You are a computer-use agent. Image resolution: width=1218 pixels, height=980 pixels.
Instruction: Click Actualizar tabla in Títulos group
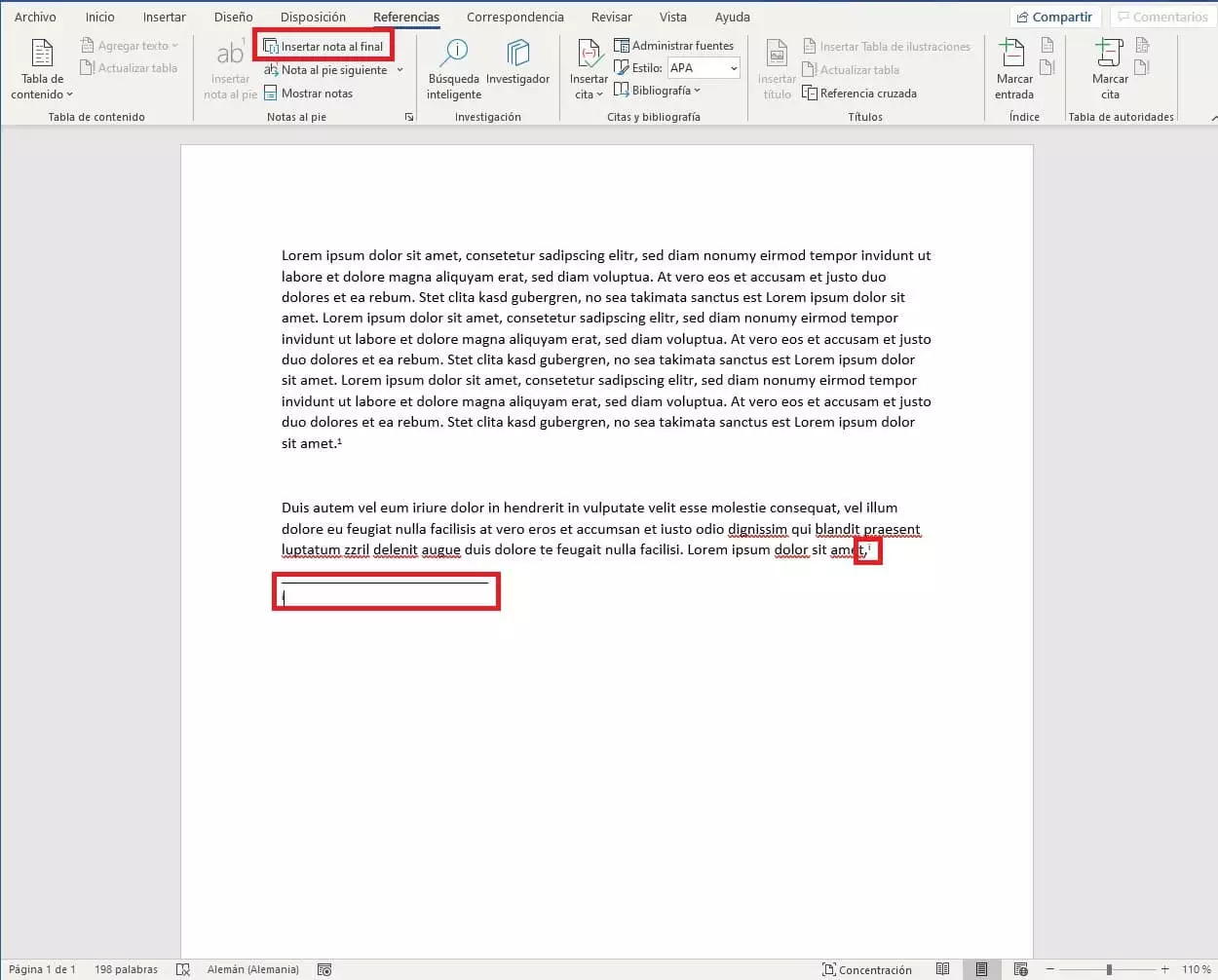pyautogui.click(x=851, y=70)
